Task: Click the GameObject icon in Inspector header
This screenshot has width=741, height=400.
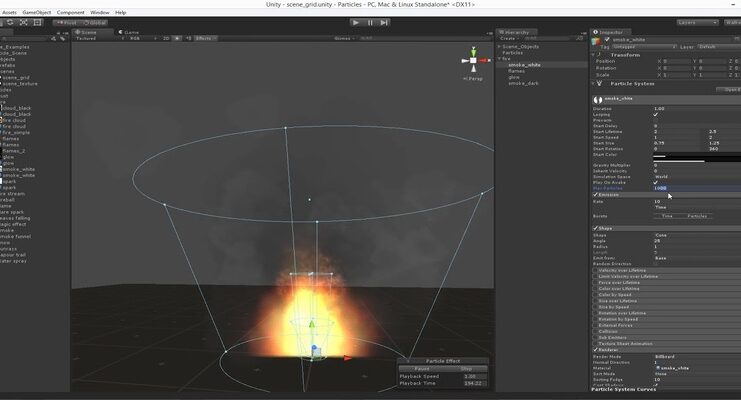Action: pos(596,40)
